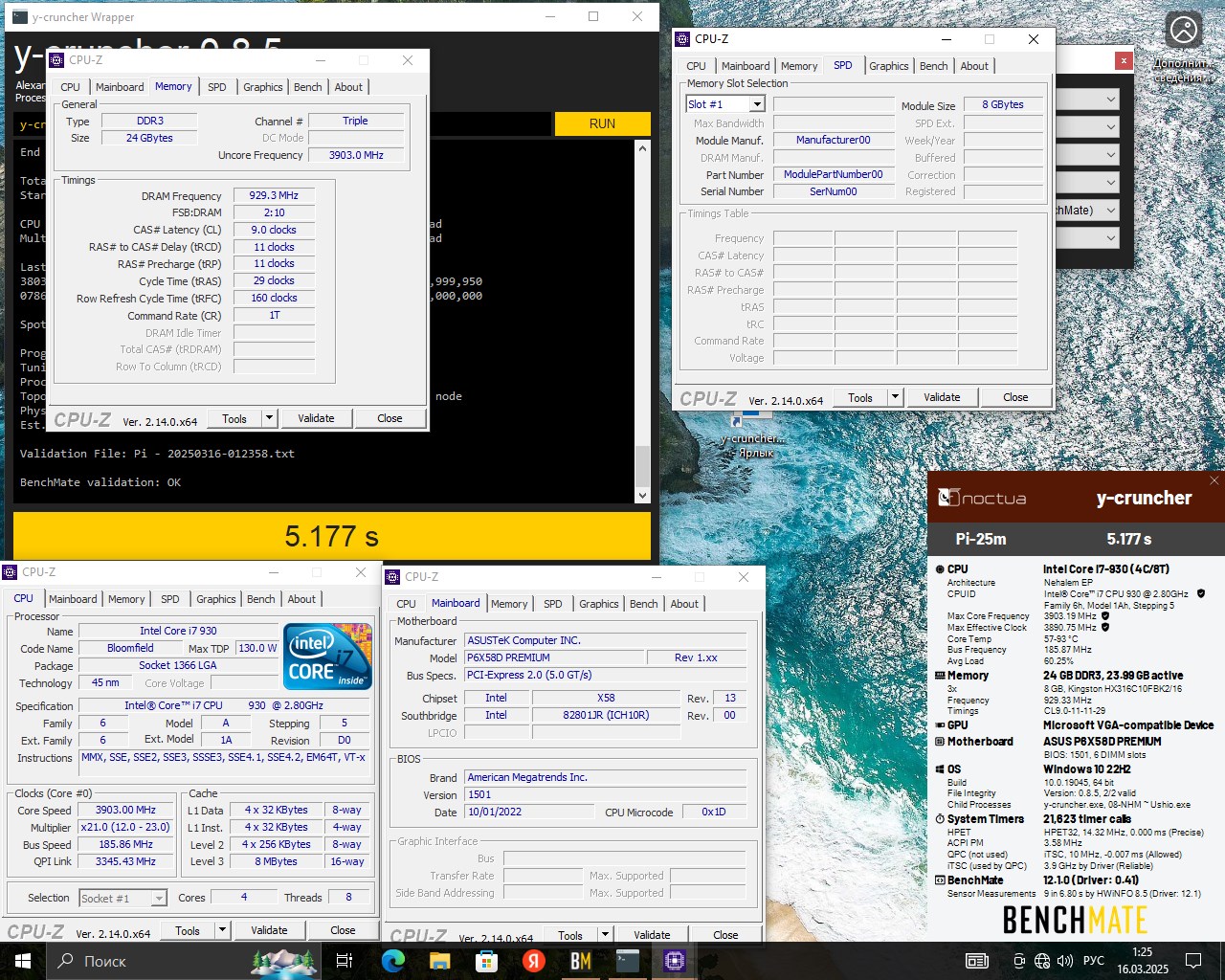Open About tab in Mainboard CPU-Z window
The height and width of the screenshot is (980, 1225).
(684, 604)
